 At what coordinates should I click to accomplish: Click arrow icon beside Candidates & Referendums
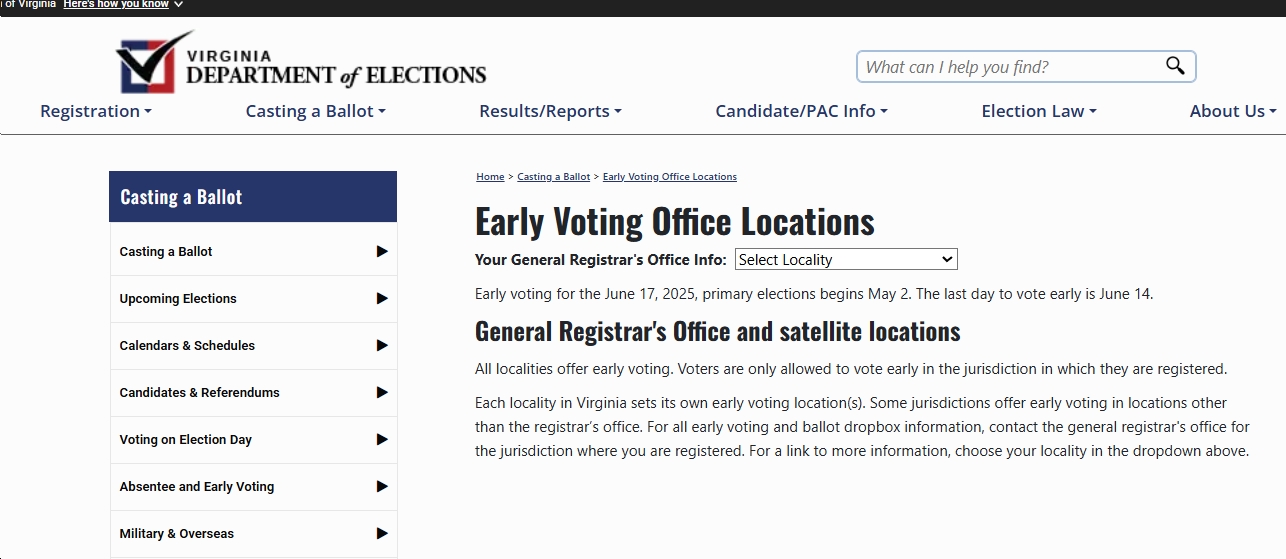[382, 393]
